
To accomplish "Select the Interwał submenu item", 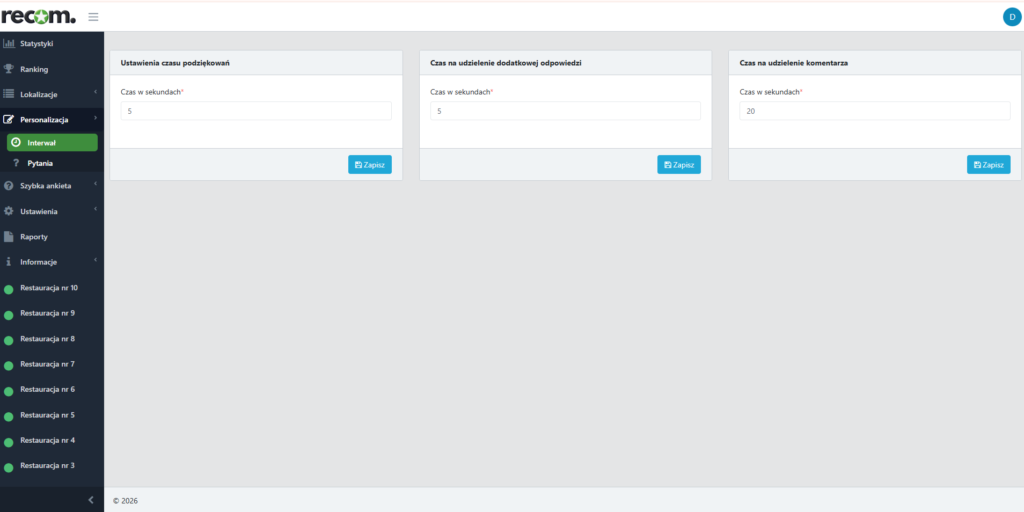I will (x=52, y=142).
